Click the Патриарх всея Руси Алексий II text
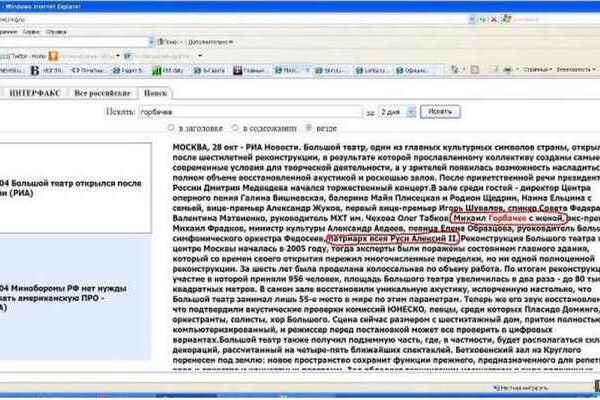The image size is (600, 400). point(392,238)
